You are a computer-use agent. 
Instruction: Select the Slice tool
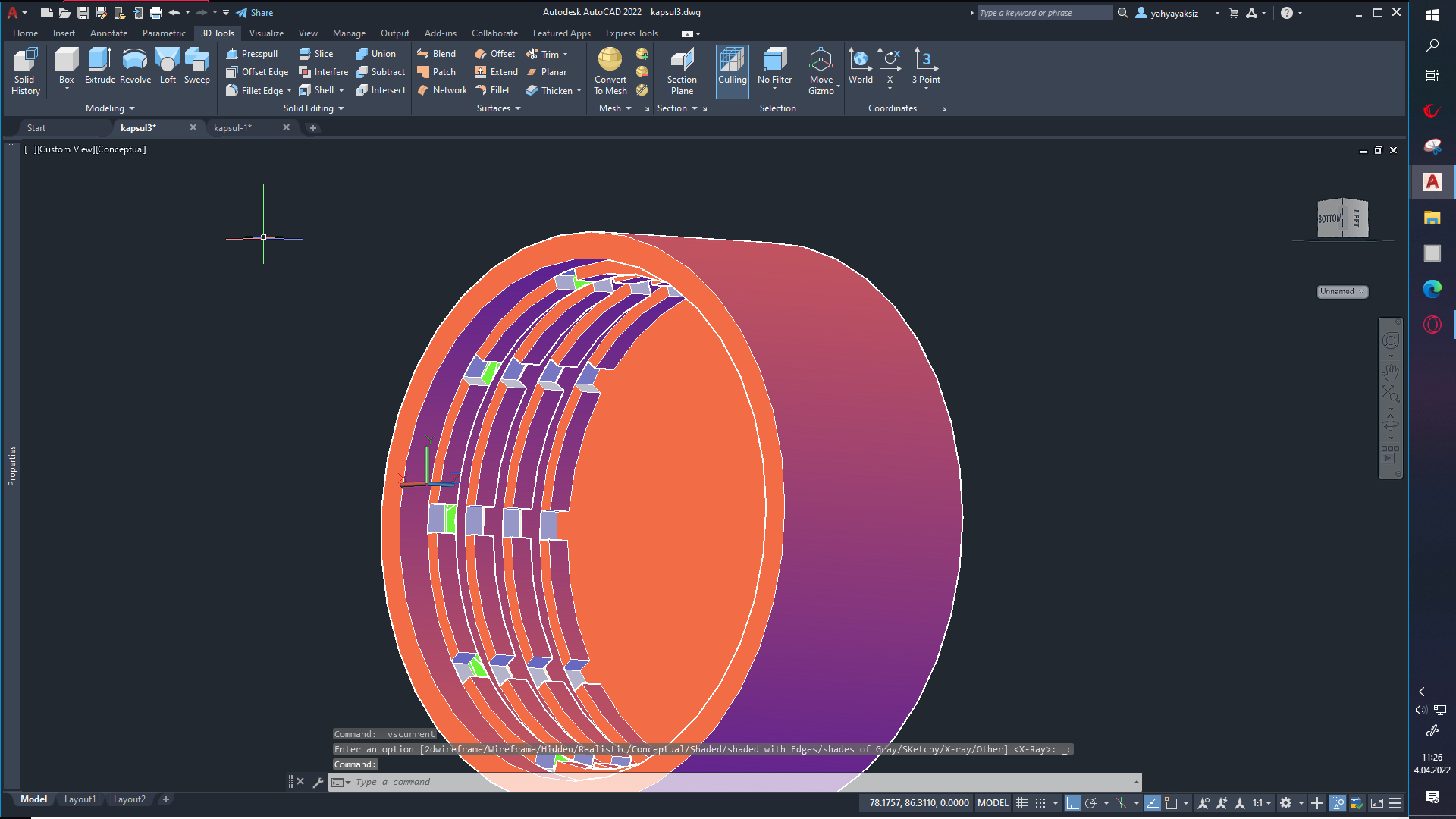tap(315, 53)
